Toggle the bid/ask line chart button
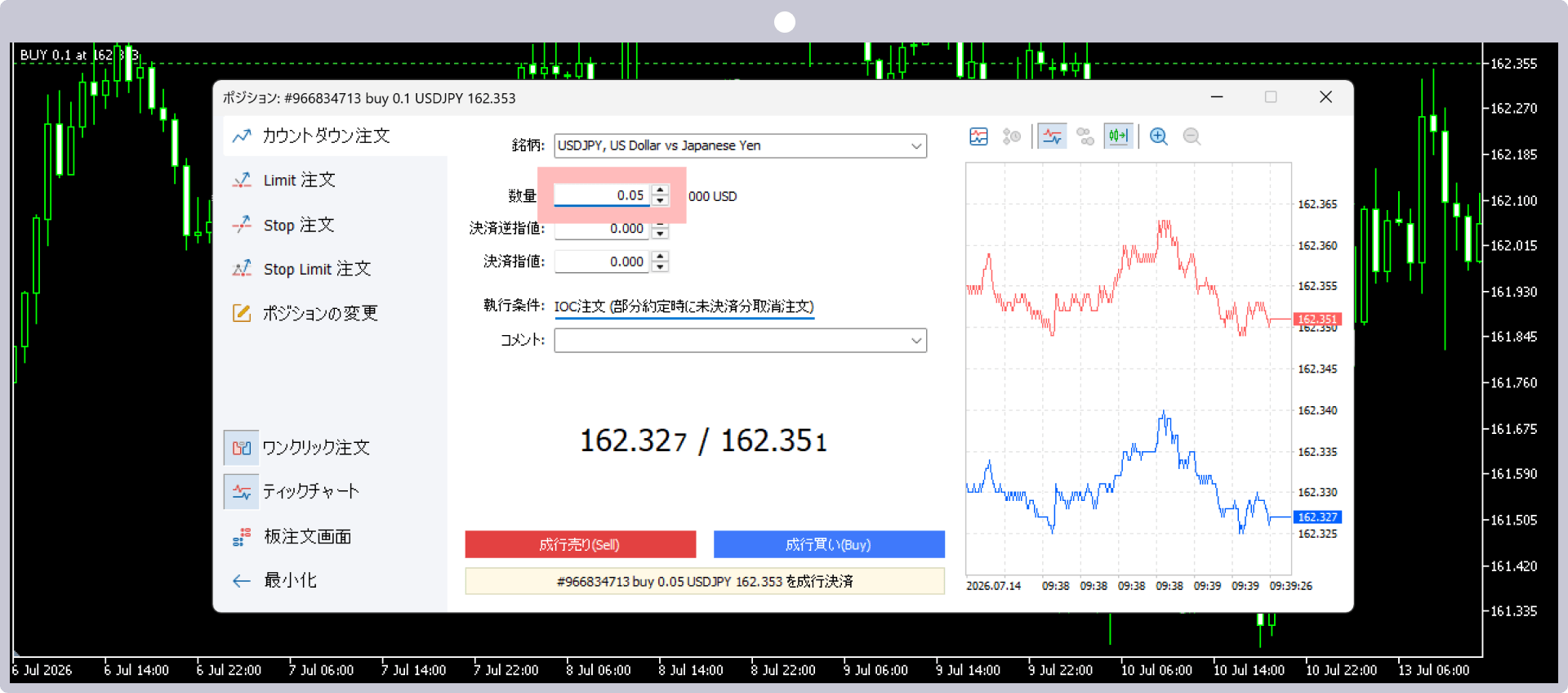The width and height of the screenshot is (1568, 693). (1053, 136)
